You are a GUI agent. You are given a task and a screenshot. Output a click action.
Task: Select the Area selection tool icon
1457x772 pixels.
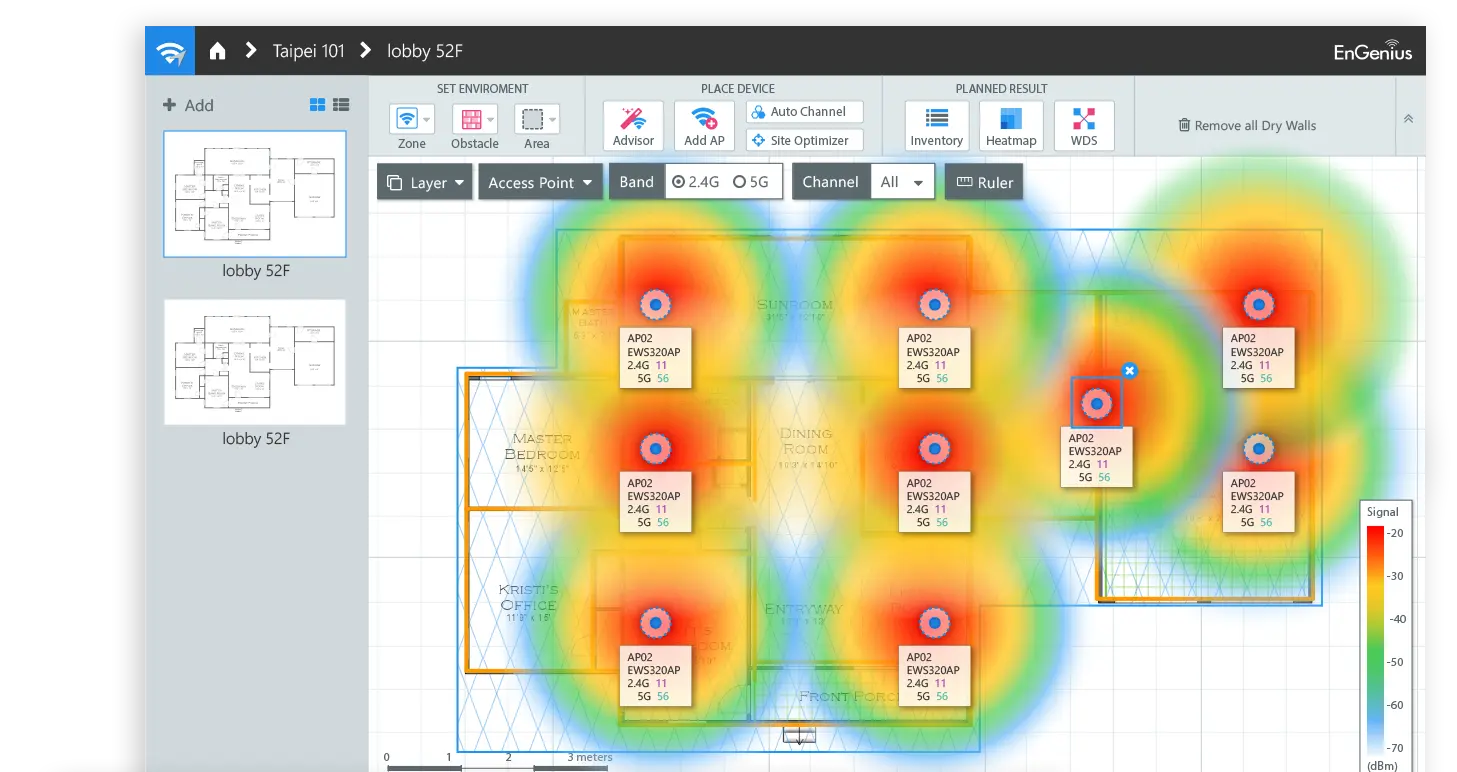click(x=531, y=120)
